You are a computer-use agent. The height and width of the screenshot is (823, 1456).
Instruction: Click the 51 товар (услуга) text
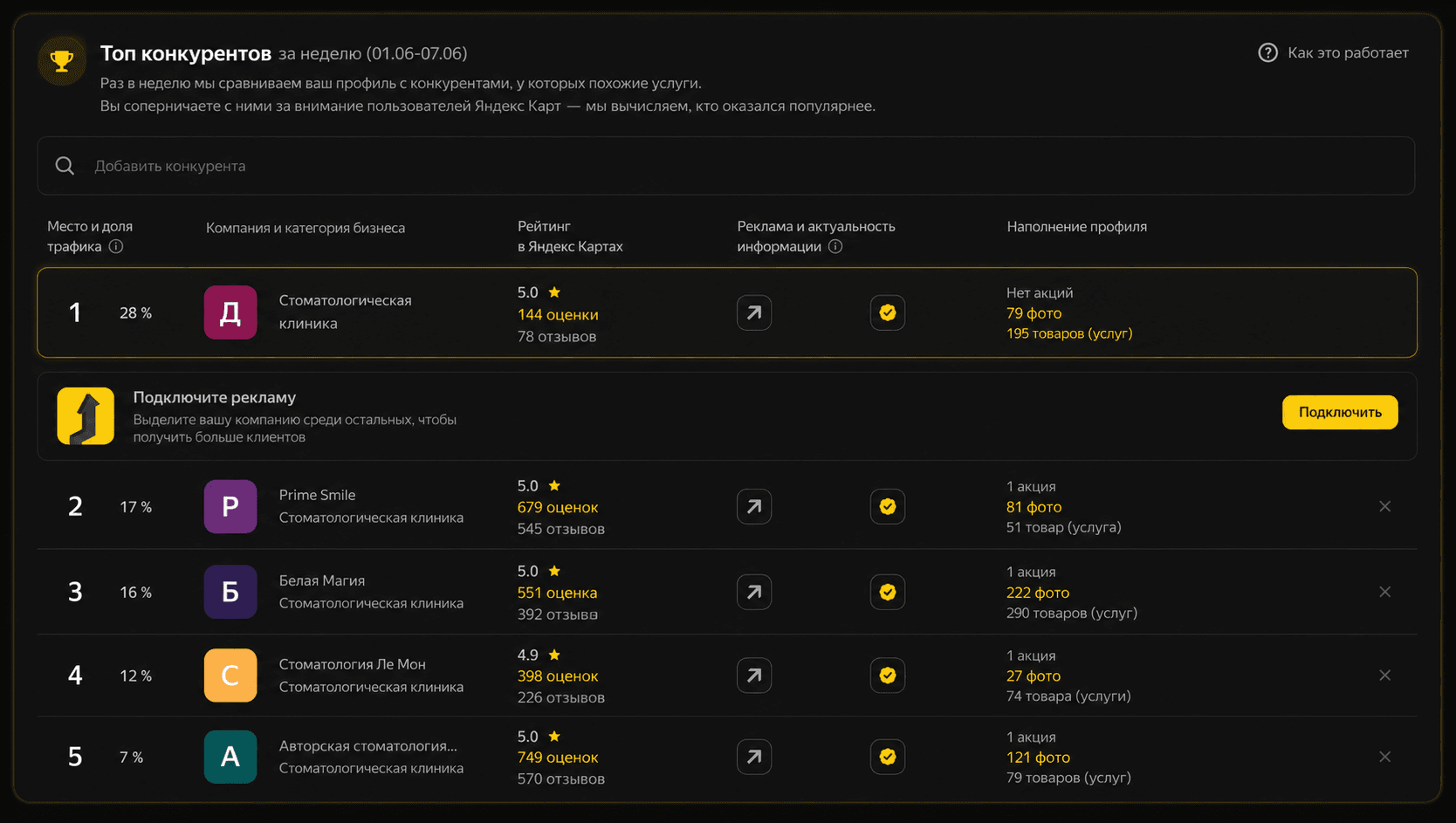1064,527
